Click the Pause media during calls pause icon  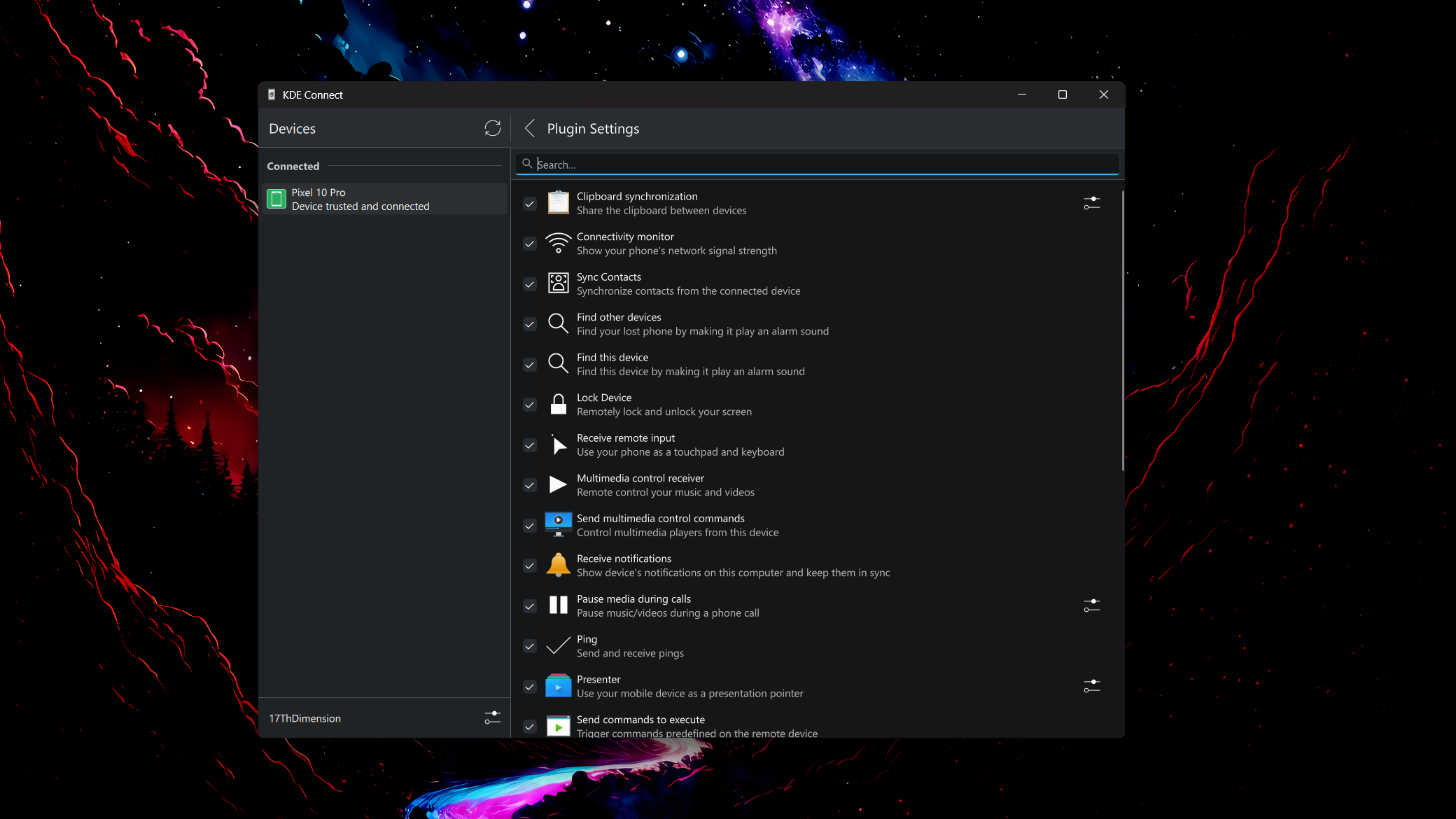558,605
